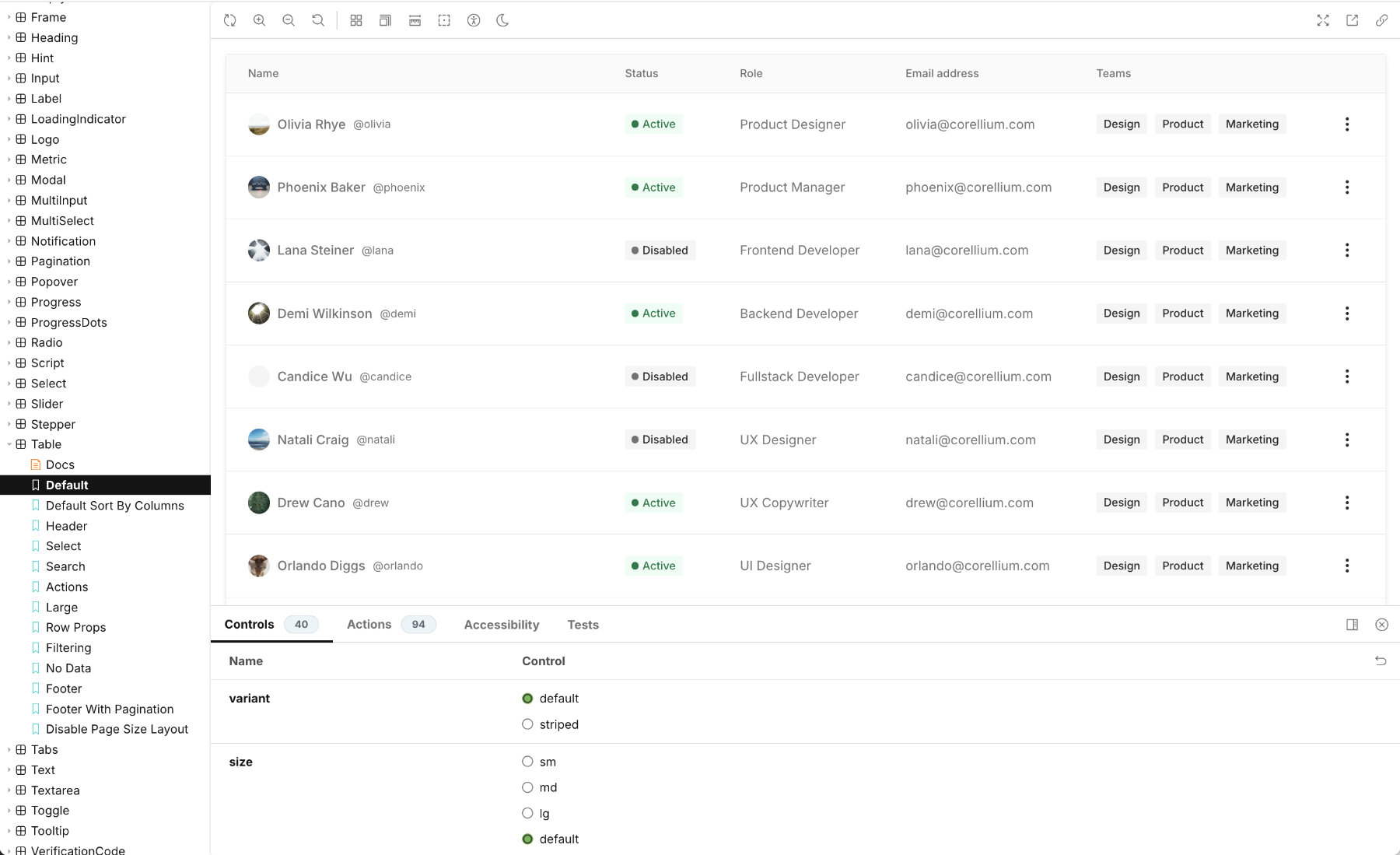This screenshot has height=855, width=1400.
Task: Open the row menu for Olivia Rhye
Action: coord(1346,124)
